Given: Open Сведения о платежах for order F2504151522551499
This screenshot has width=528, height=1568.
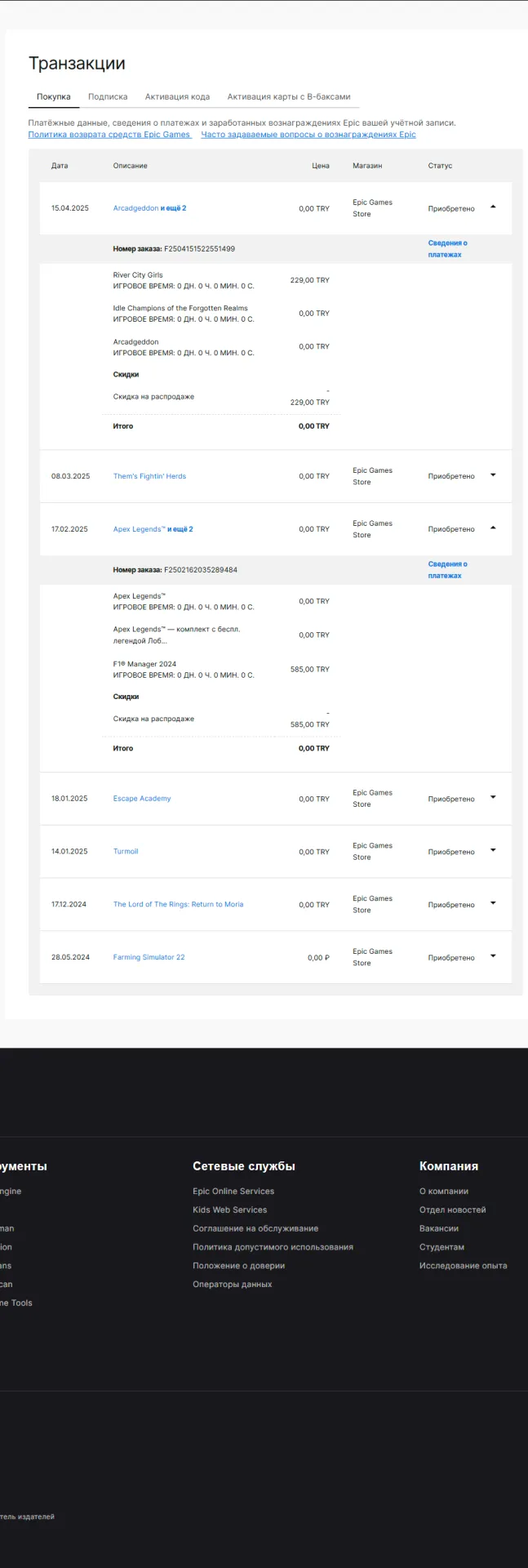Looking at the screenshot, I should [x=448, y=249].
